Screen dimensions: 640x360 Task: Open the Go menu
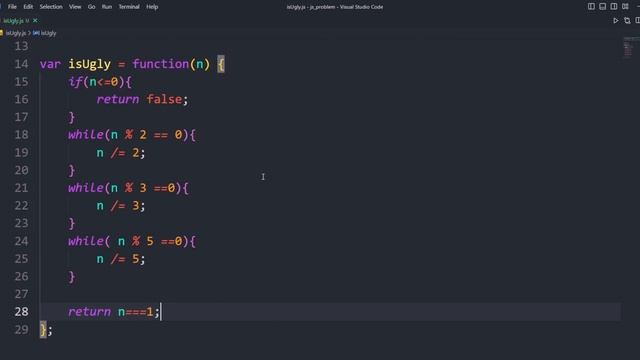click(x=91, y=7)
